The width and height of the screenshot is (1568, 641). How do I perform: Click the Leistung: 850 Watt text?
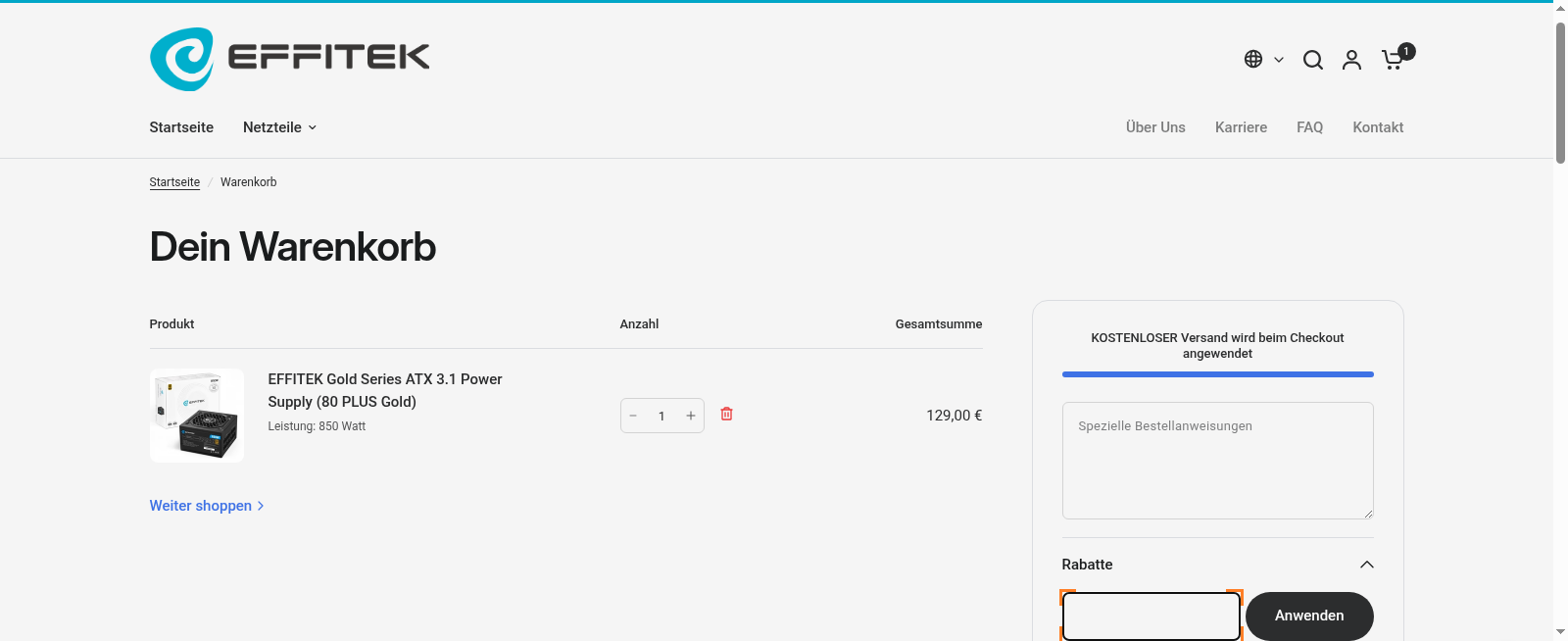(317, 426)
